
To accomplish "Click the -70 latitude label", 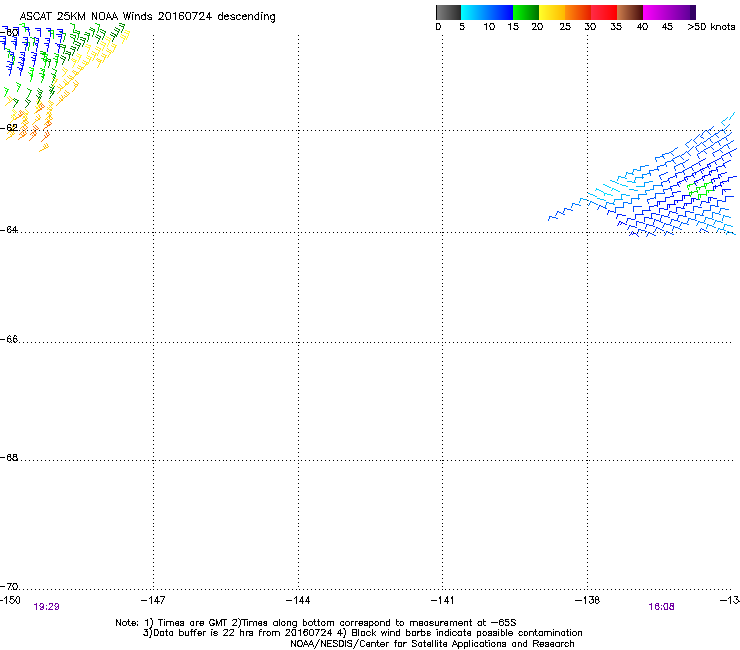I will 9,586.
